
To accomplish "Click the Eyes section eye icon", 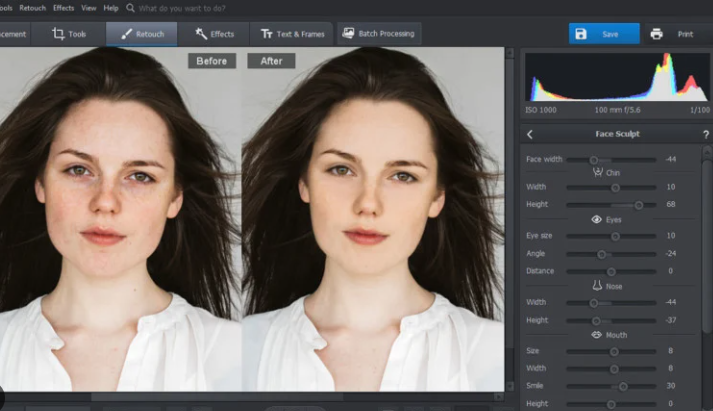I will (596, 219).
